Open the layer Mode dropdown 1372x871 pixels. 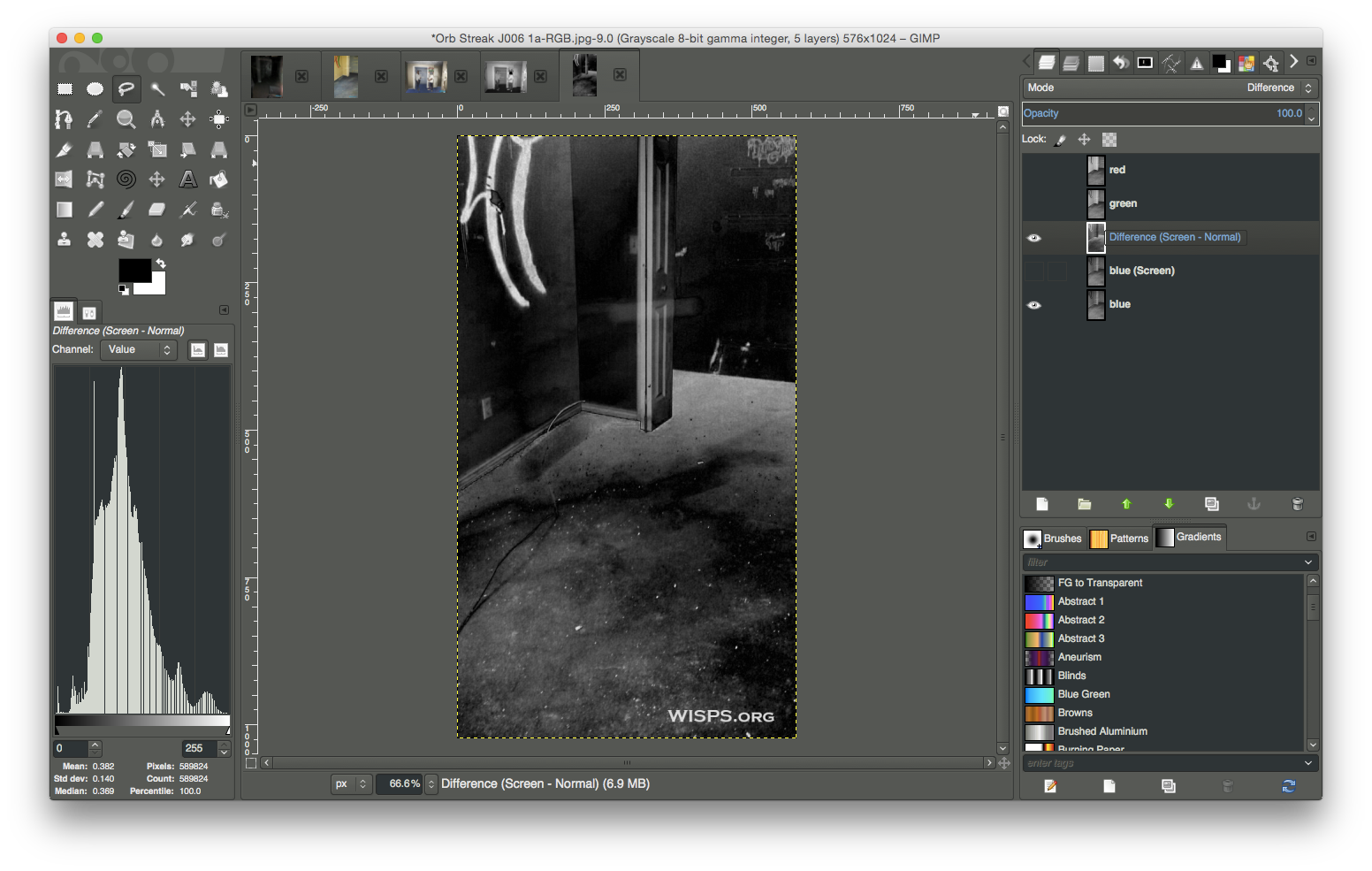click(1170, 88)
